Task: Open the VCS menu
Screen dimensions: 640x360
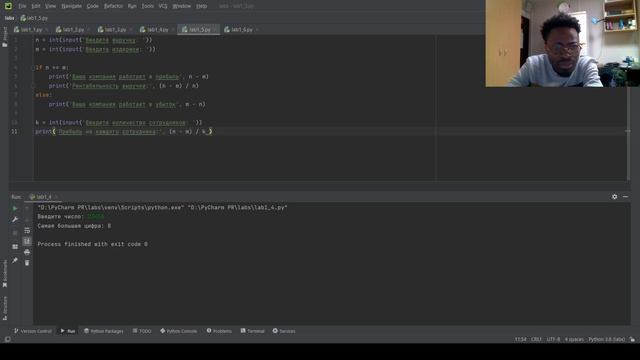Action: coord(163,6)
